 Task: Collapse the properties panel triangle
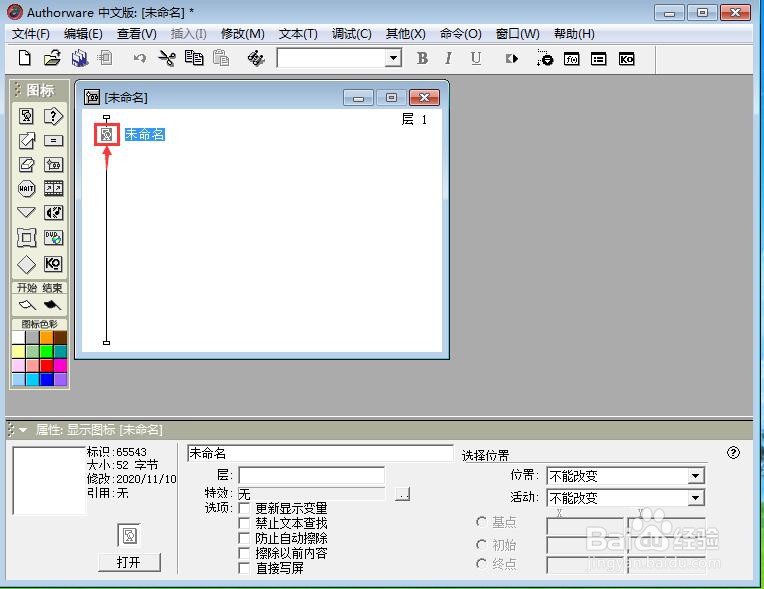23,430
